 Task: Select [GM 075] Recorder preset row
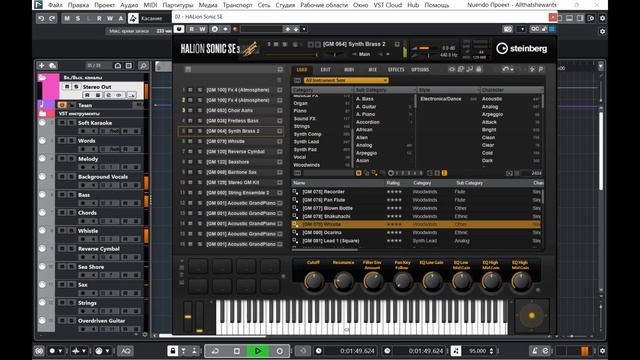(417, 192)
